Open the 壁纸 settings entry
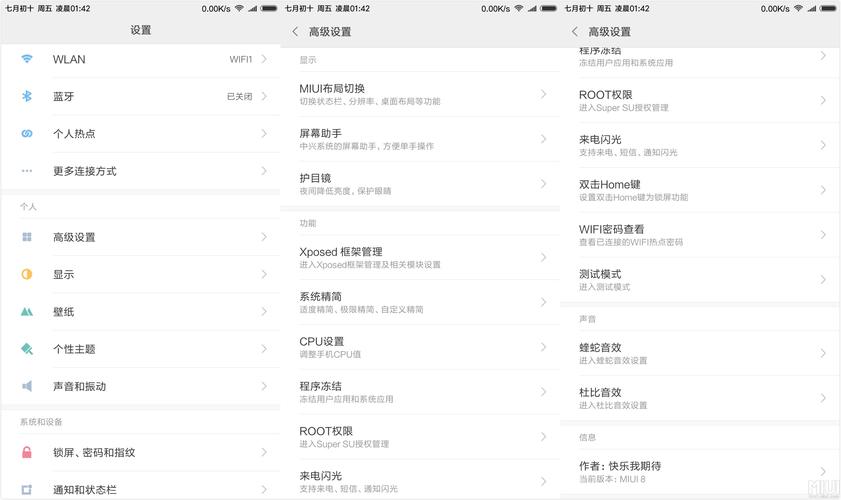 coord(141,312)
